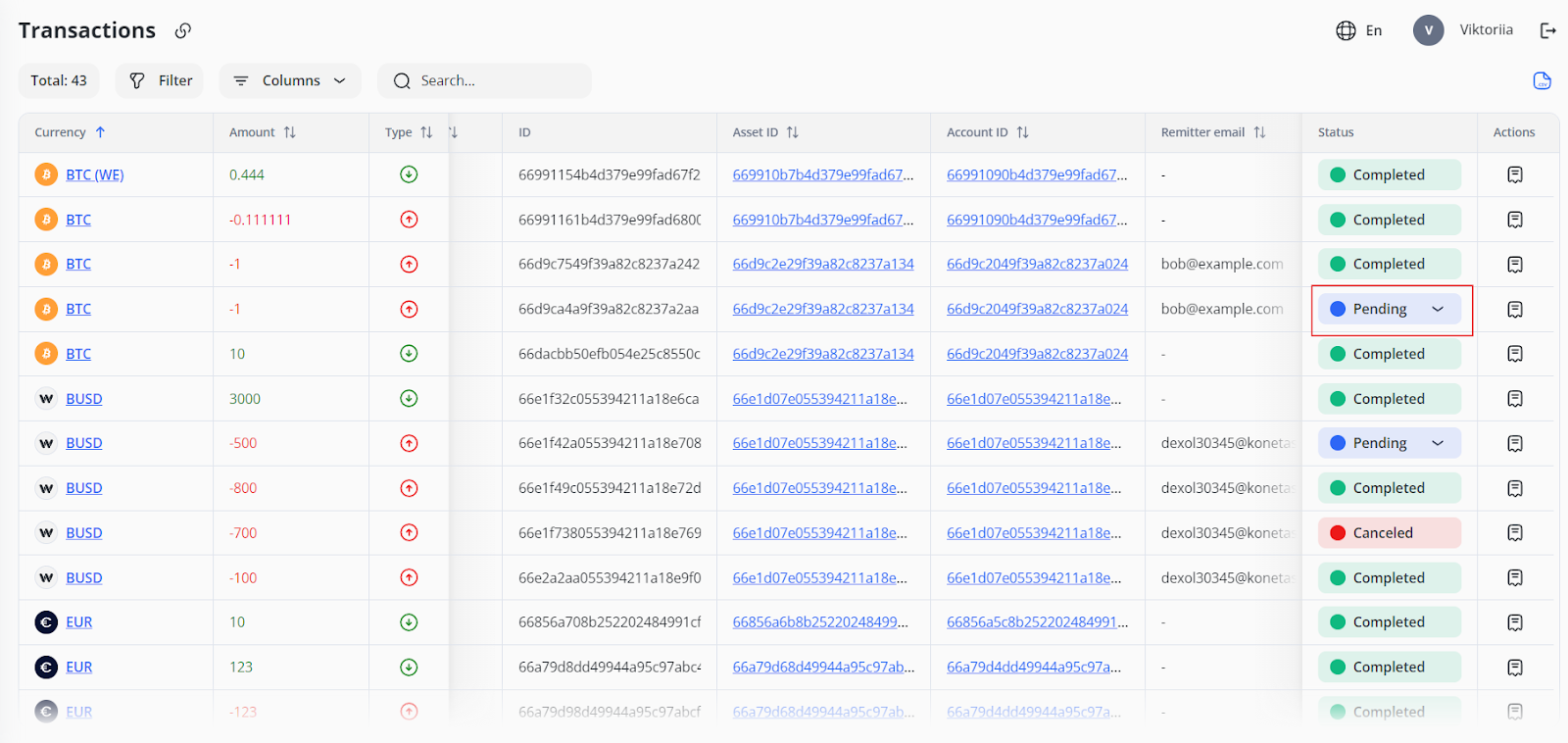Open details for BTC (WE) 0.444 row
The image size is (1568, 743).
[1515, 174]
